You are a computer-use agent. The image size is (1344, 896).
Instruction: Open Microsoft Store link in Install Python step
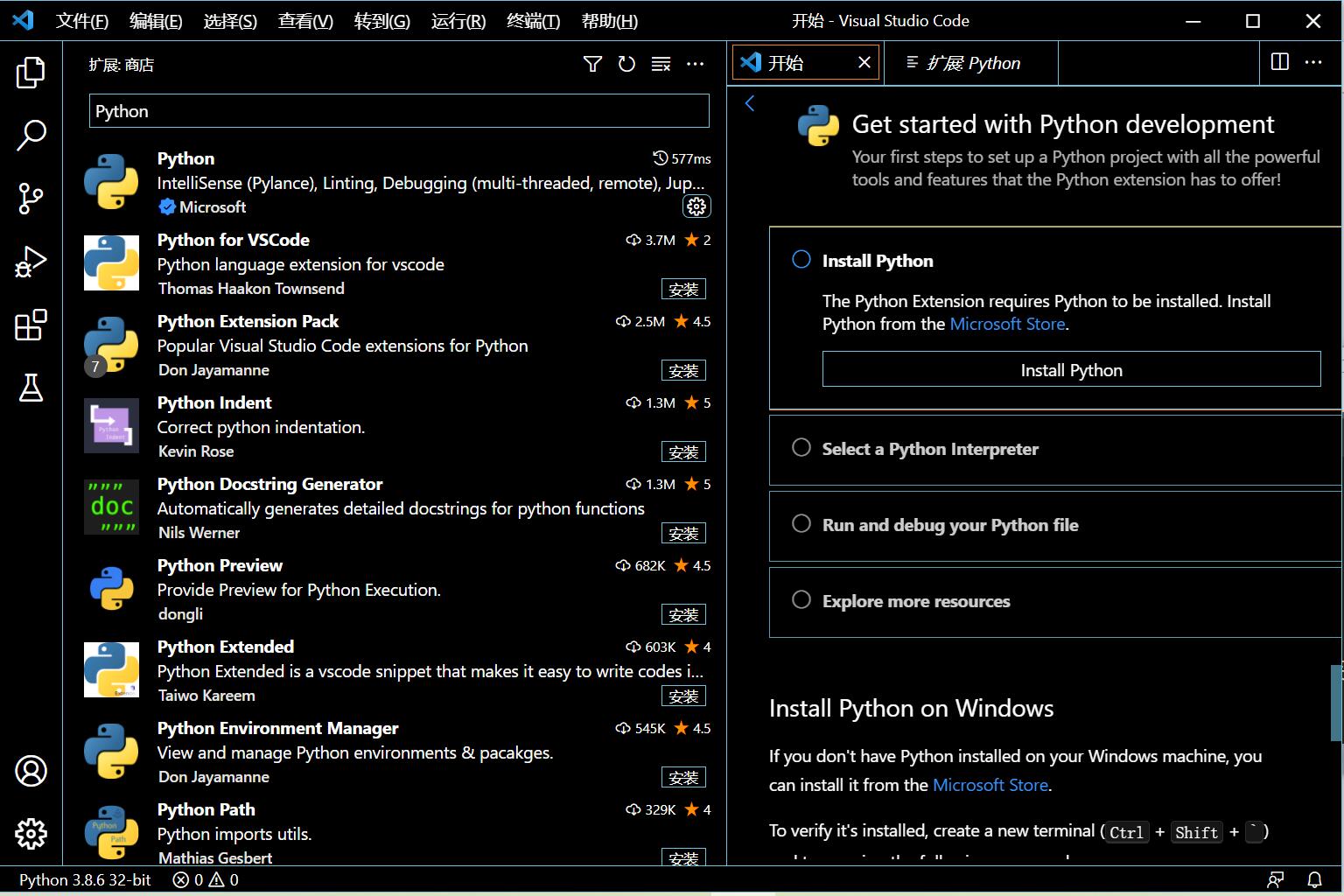1007,324
